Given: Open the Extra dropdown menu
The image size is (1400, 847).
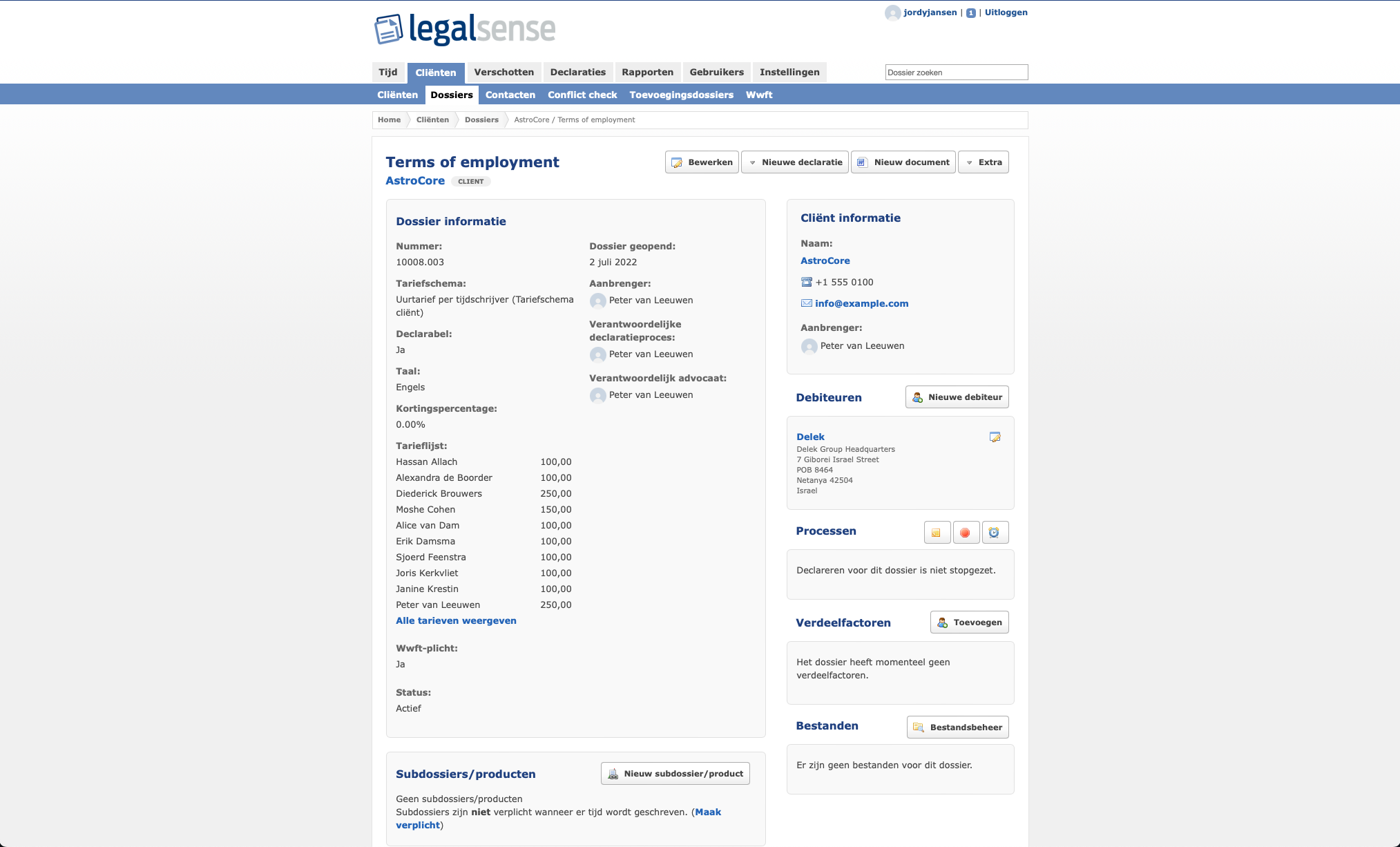Looking at the screenshot, I should pyautogui.click(x=983, y=162).
